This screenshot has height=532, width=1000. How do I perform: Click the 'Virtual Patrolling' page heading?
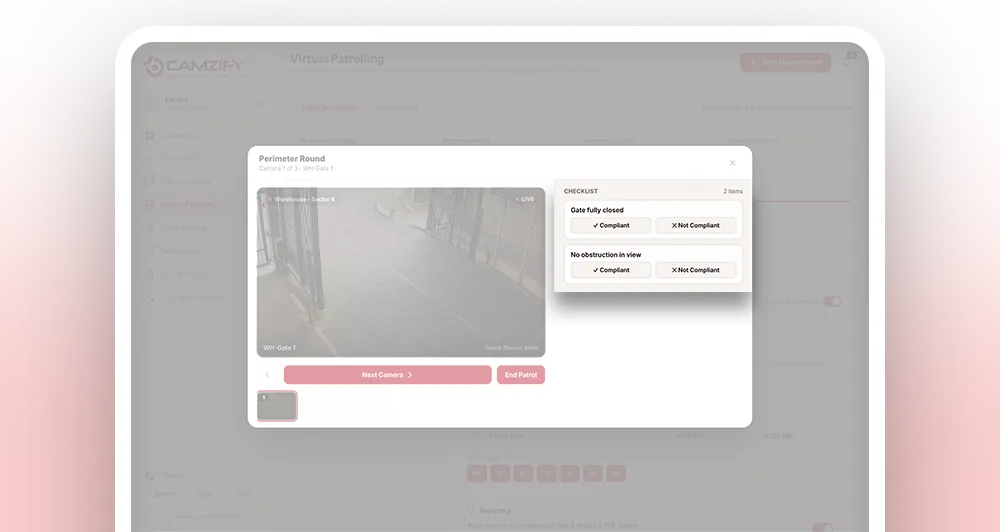[337, 59]
